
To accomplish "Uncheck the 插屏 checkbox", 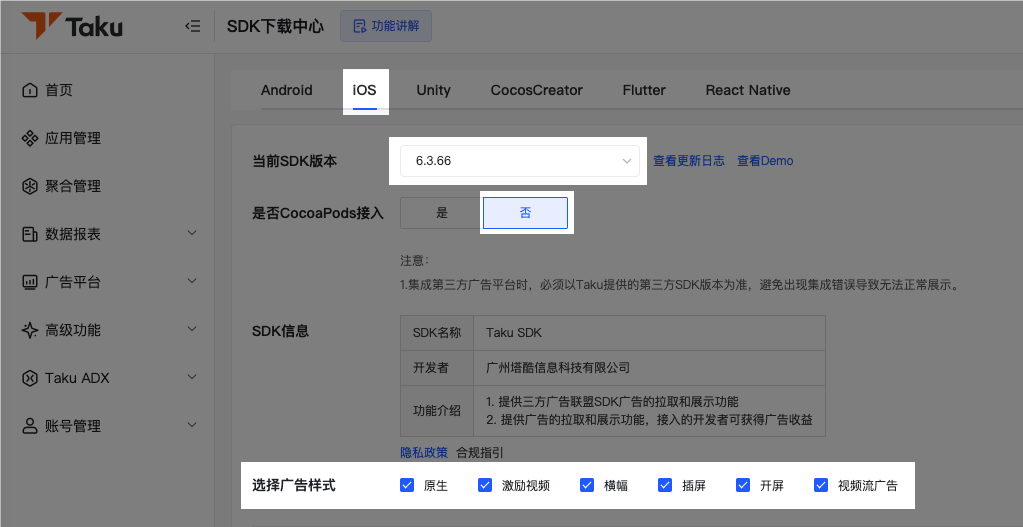I will click(665, 485).
